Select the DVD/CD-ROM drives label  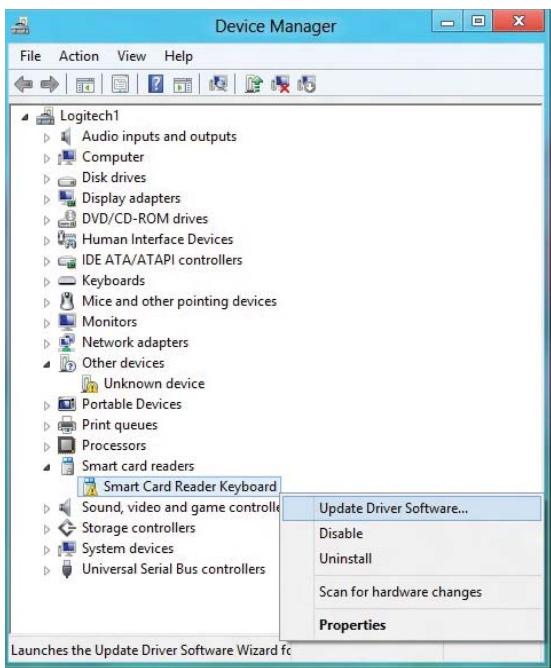click(x=145, y=219)
